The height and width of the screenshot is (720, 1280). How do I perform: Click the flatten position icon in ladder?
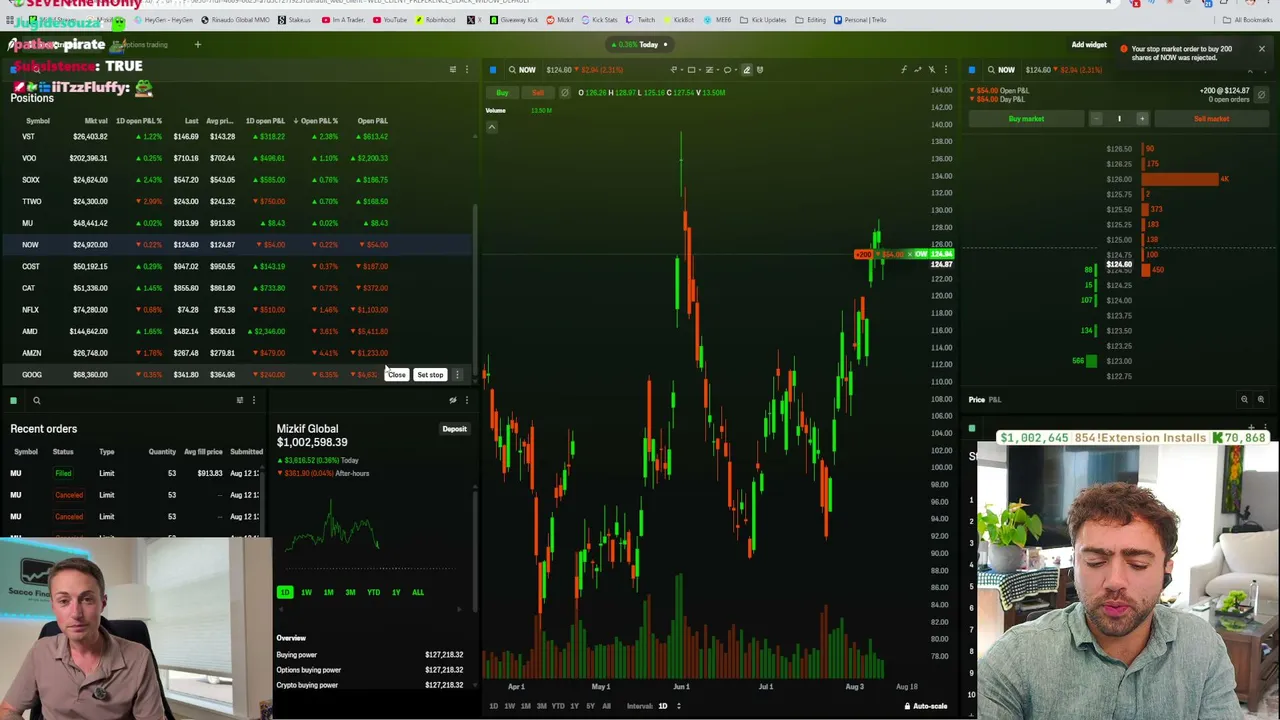click(1261, 95)
